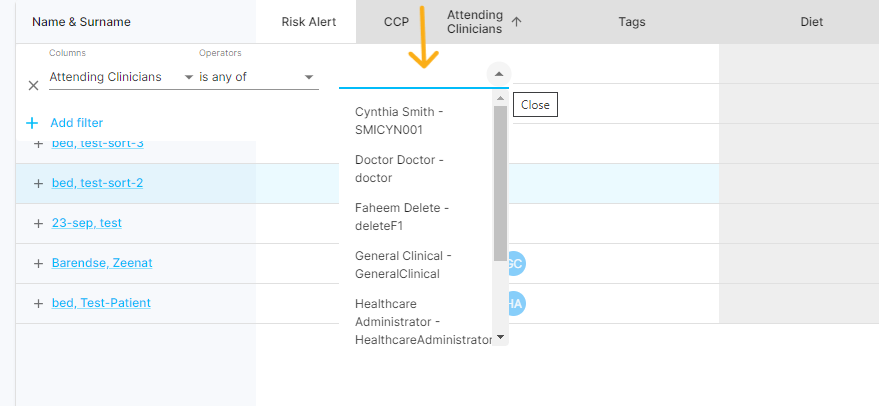Click the dropdown list scrollbar down arrow
879x406 pixels.
[500, 339]
